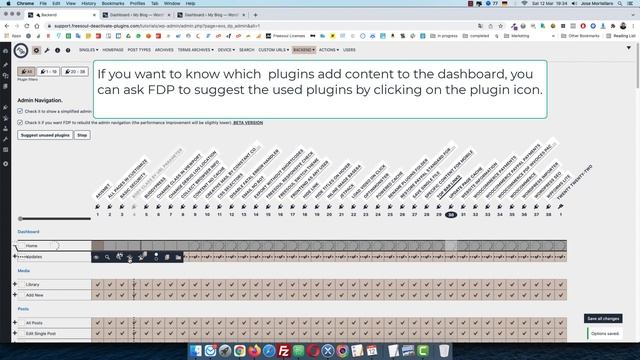Toggle the first cell in the Home row
The height and width of the screenshot is (360, 640).
tap(98, 246)
